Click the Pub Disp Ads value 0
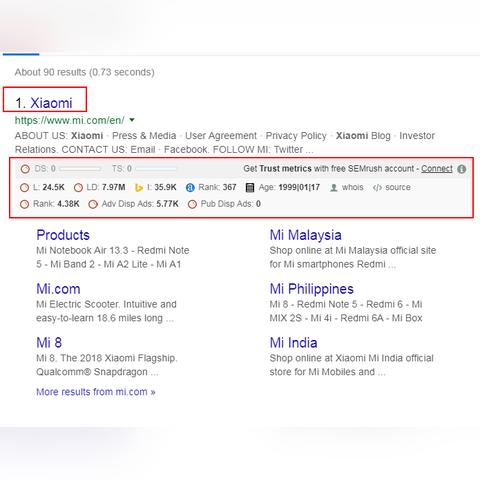Image resolution: width=480 pixels, height=480 pixels. click(x=258, y=204)
